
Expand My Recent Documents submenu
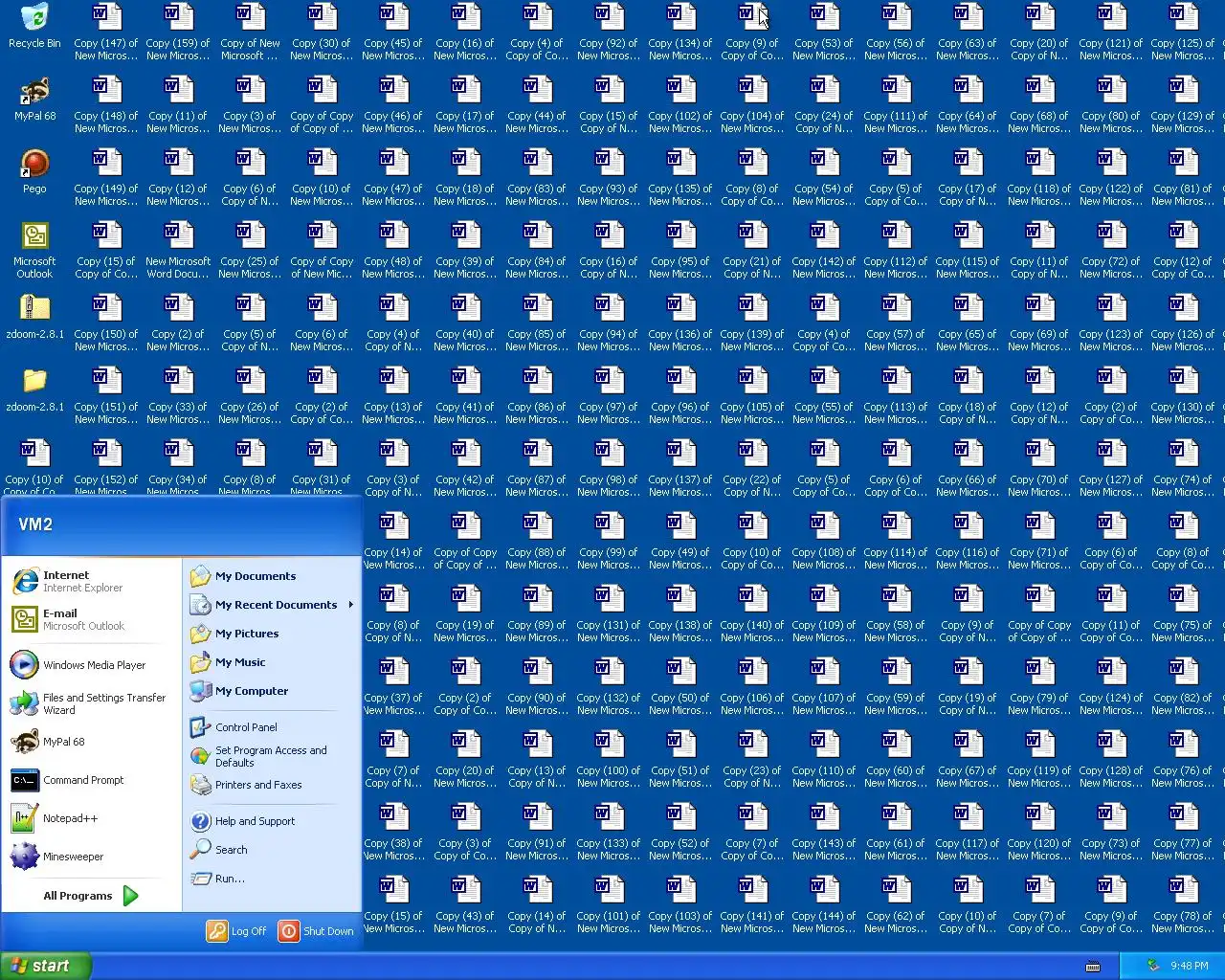pyautogui.click(x=273, y=605)
